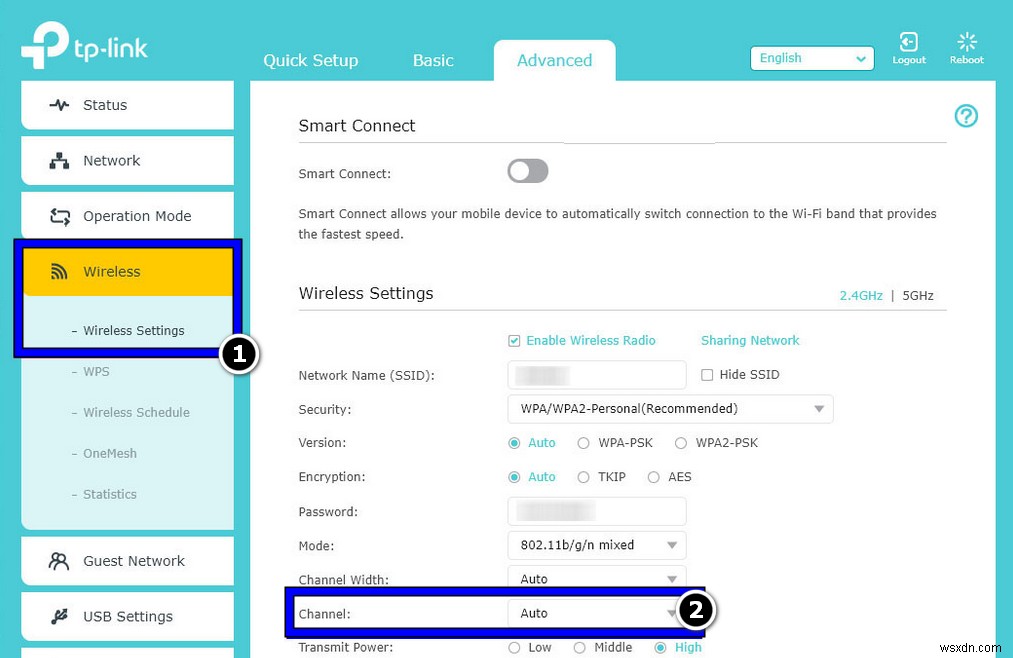The height and width of the screenshot is (658, 1013).
Task: Select Middle transmit power
Action: point(580,648)
